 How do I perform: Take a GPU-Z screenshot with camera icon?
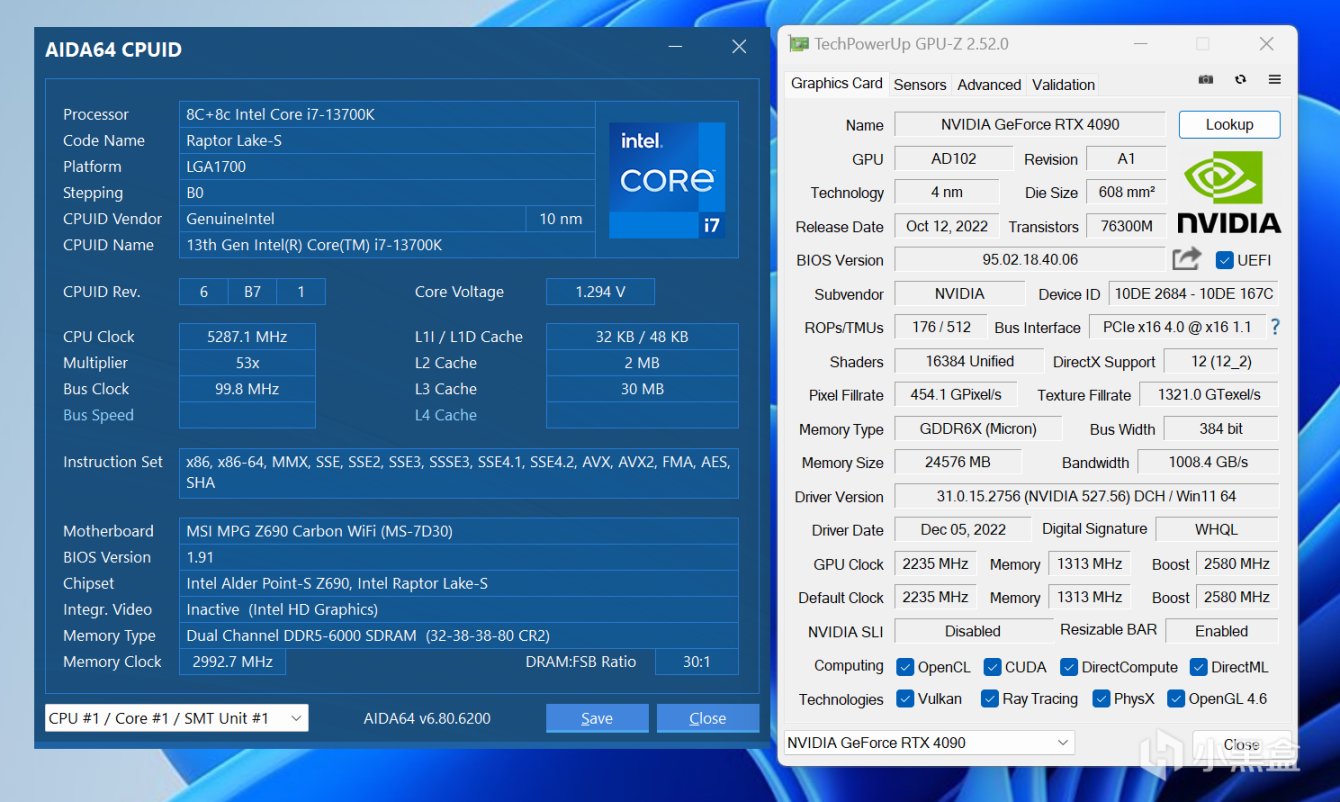(1206, 80)
